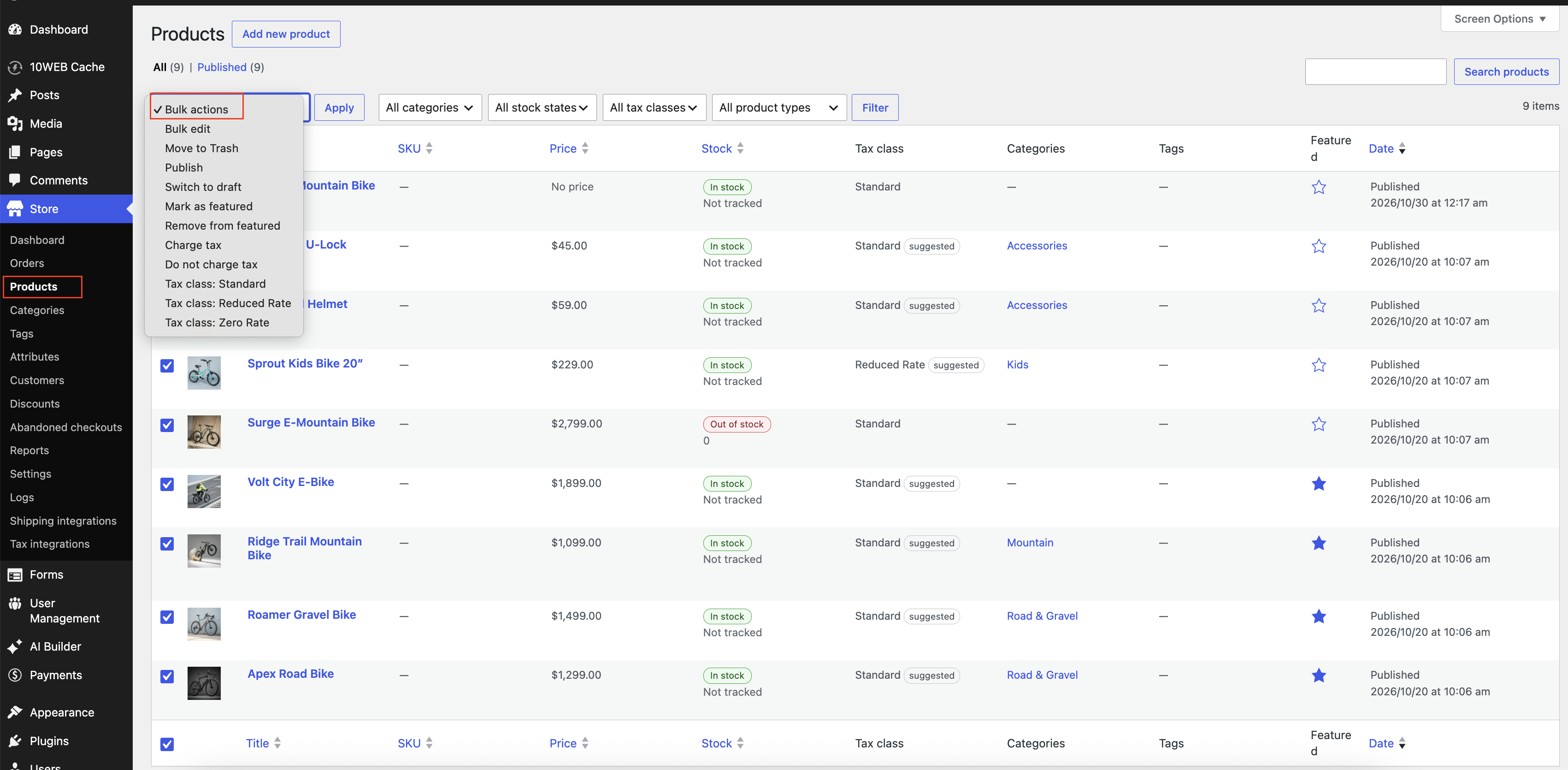This screenshot has height=770, width=1568.
Task: Open the Road & Gravel link in Roamer row
Action: [1042, 616]
